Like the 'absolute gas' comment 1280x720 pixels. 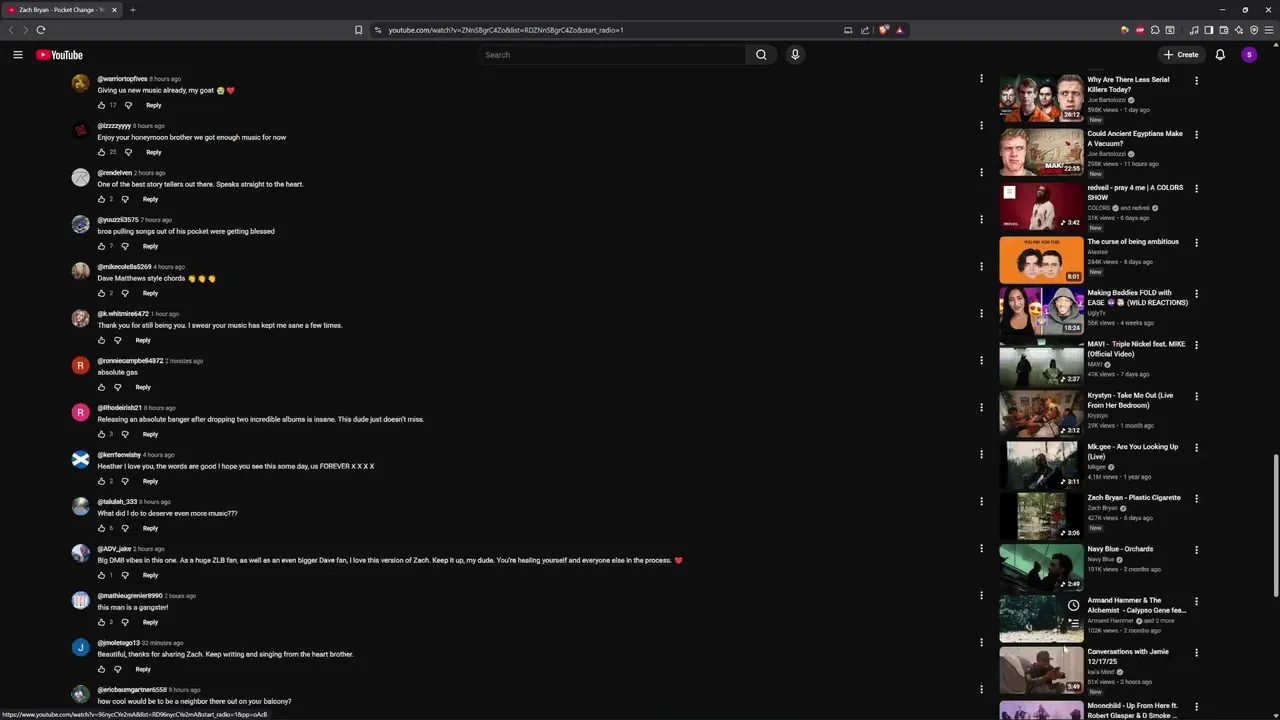[x=101, y=387]
